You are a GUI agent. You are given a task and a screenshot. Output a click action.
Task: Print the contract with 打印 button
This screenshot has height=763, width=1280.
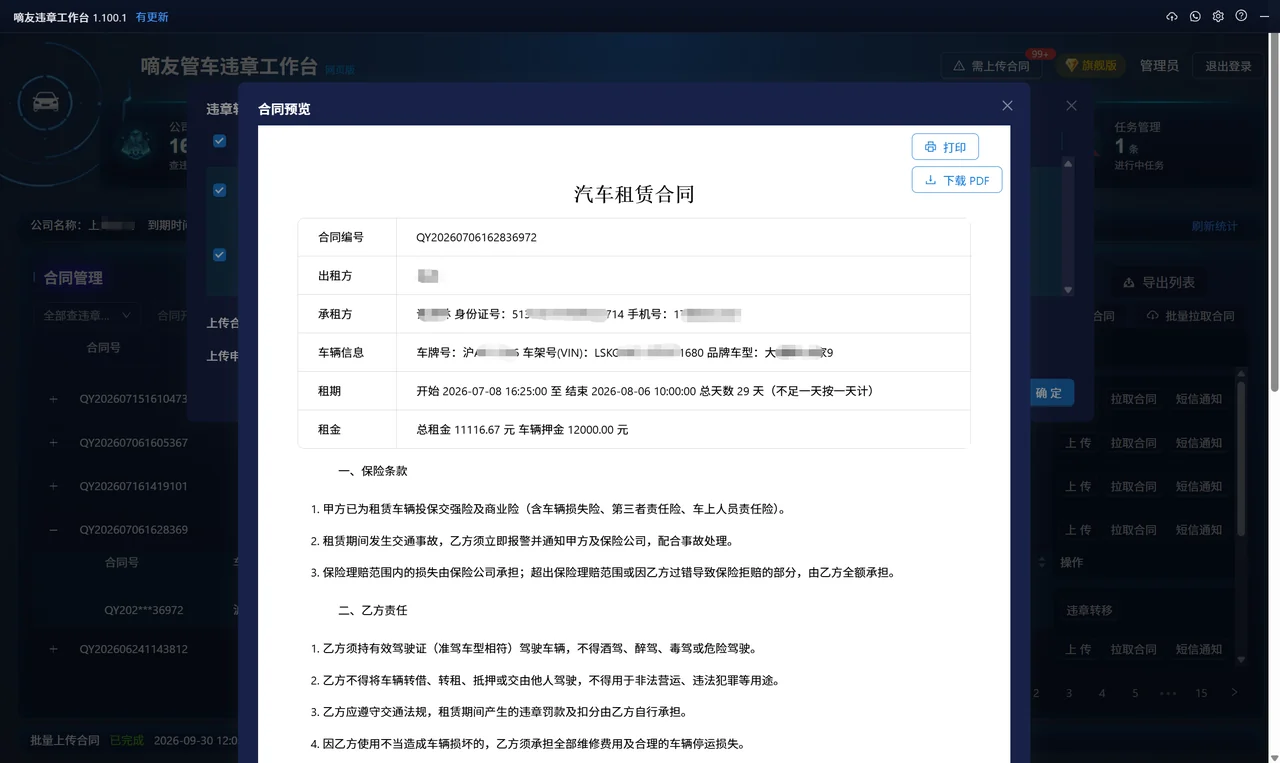pyautogui.click(x=945, y=147)
